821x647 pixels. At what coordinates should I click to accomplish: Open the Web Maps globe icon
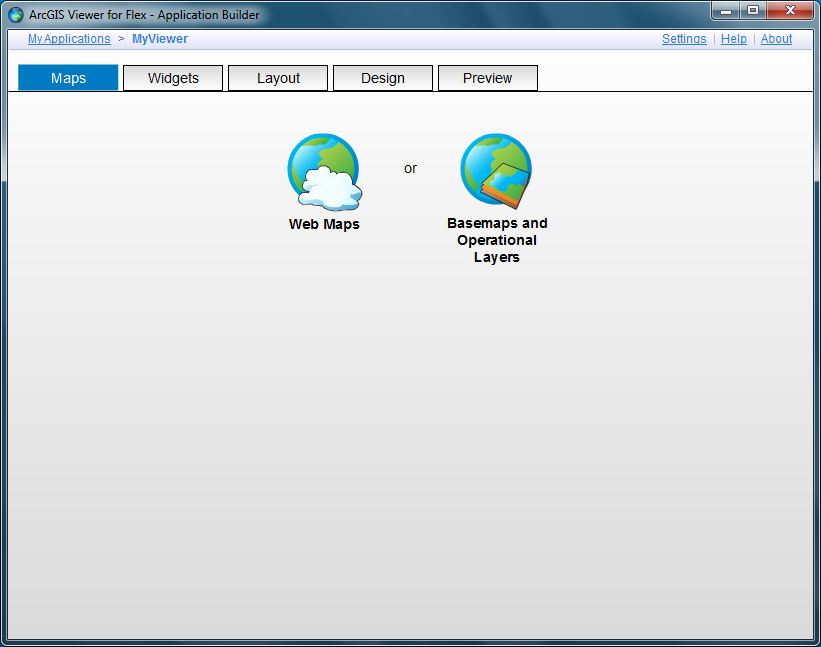[x=325, y=172]
